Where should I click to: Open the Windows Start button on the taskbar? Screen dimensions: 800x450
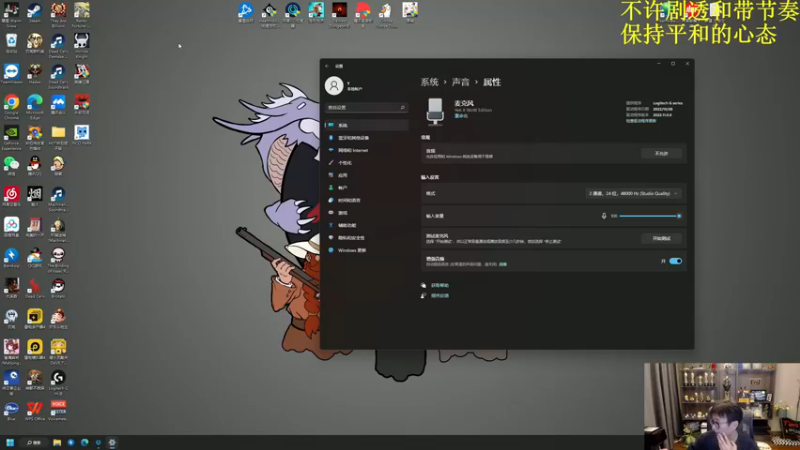pyautogui.click(x=10, y=442)
